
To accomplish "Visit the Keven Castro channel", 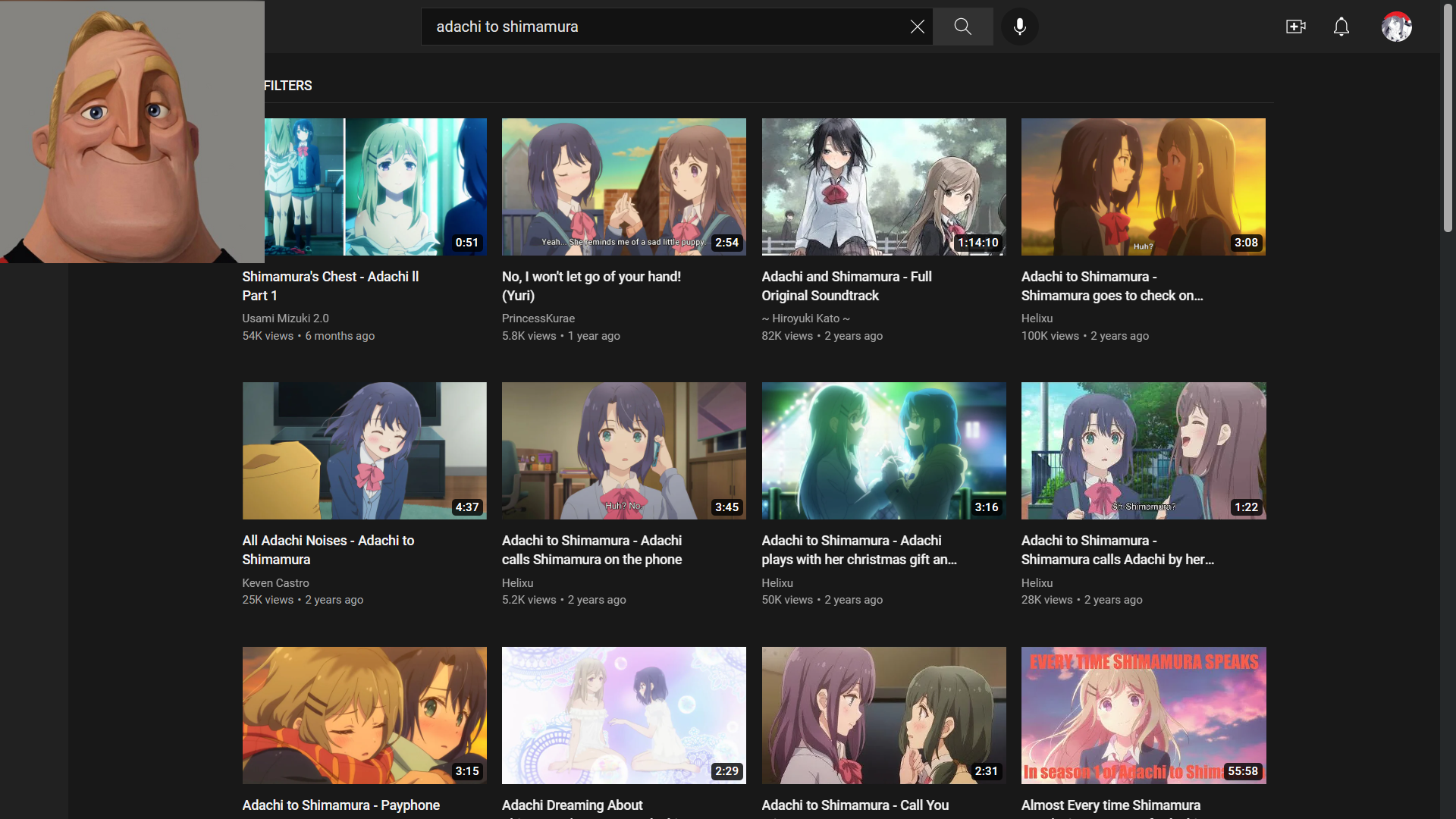I will pyautogui.click(x=275, y=582).
